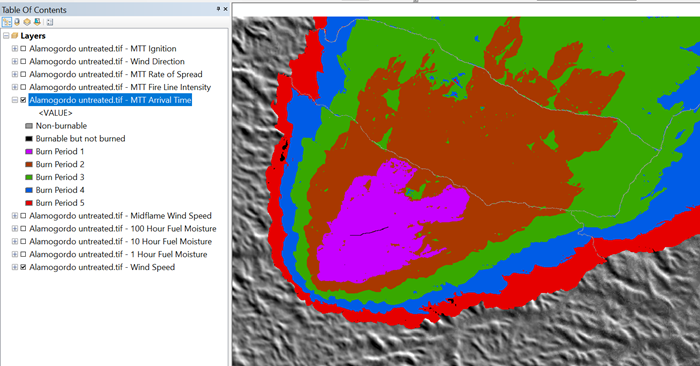Image resolution: width=700 pixels, height=366 pixels.
Task: Expand the MTT Ignition layer
Action: click(15, 49)
